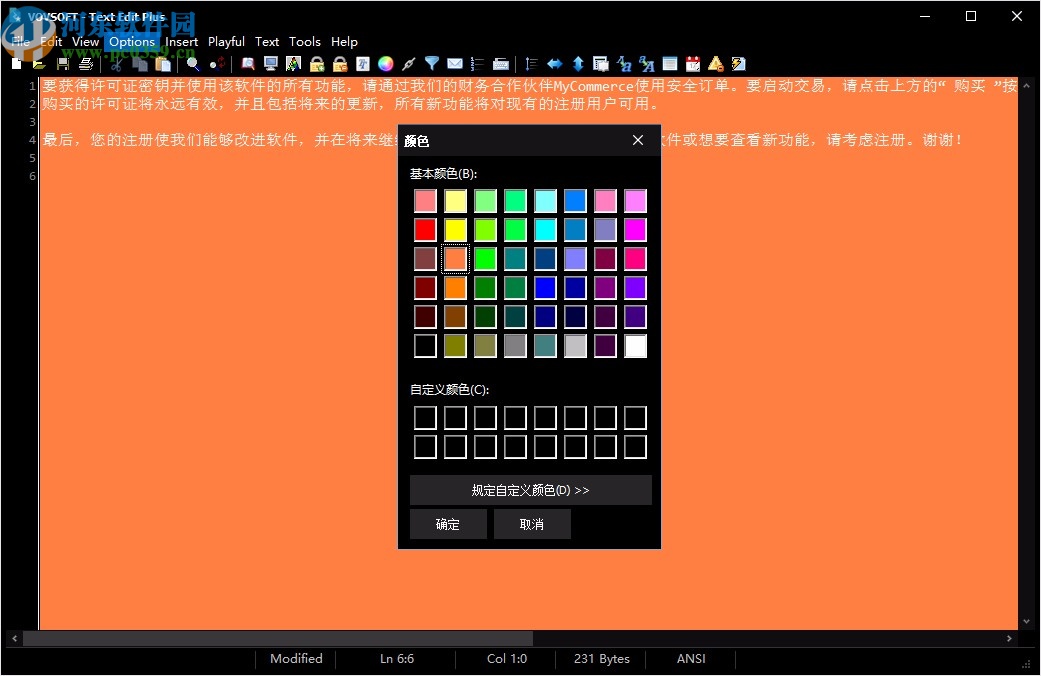
Task: Open Find with the magnifier toolbar icon
Action: (x=193, y=63)
